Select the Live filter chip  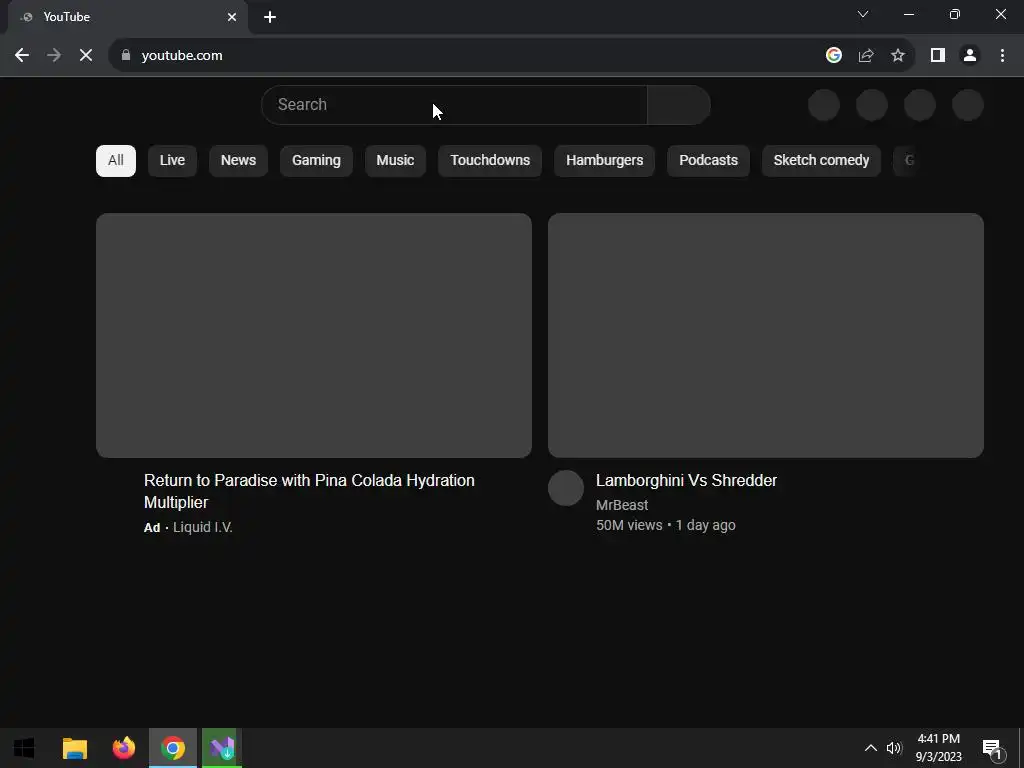pos(172,161)
